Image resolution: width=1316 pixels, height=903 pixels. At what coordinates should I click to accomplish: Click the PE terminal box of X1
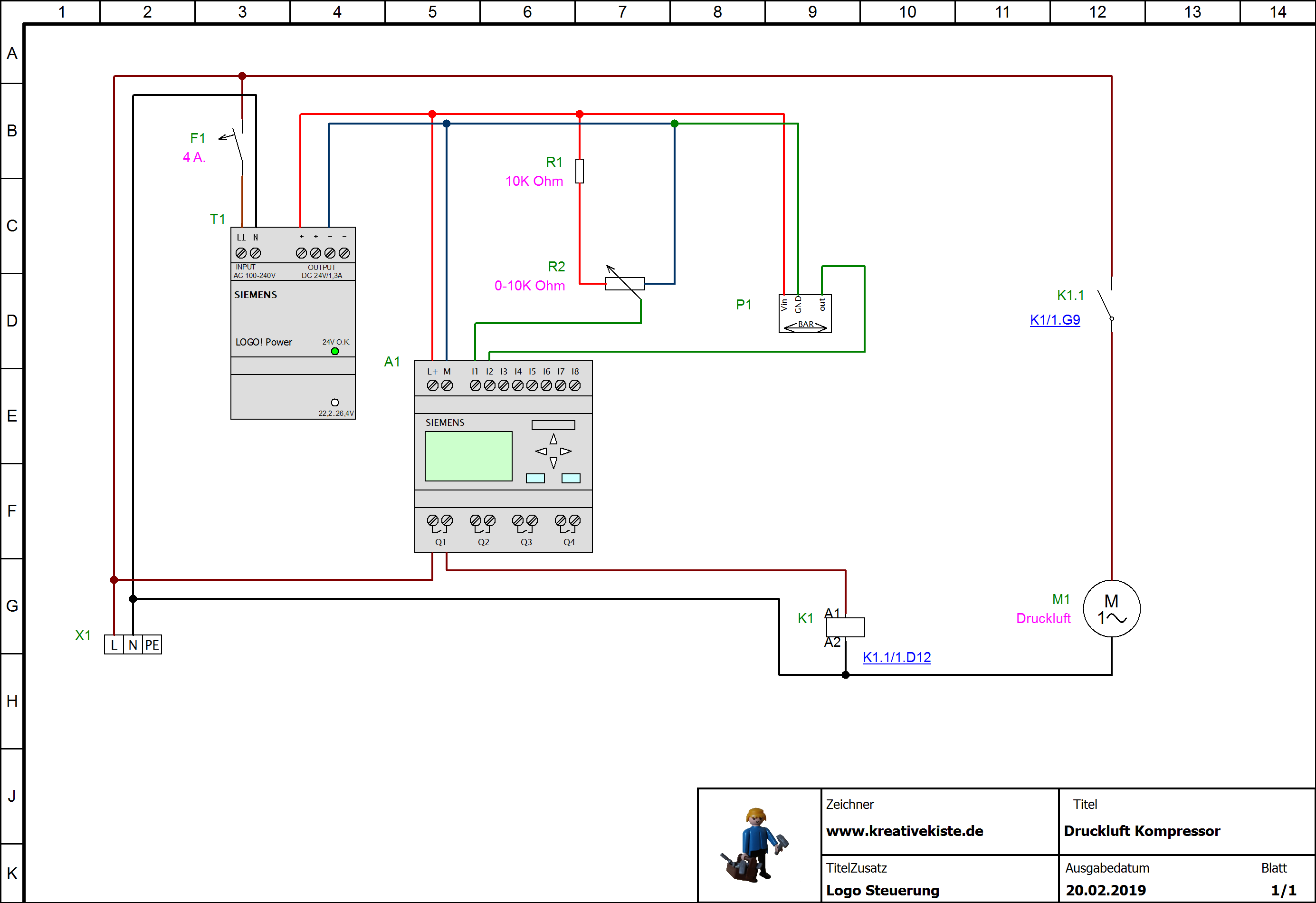pos(152,644)
